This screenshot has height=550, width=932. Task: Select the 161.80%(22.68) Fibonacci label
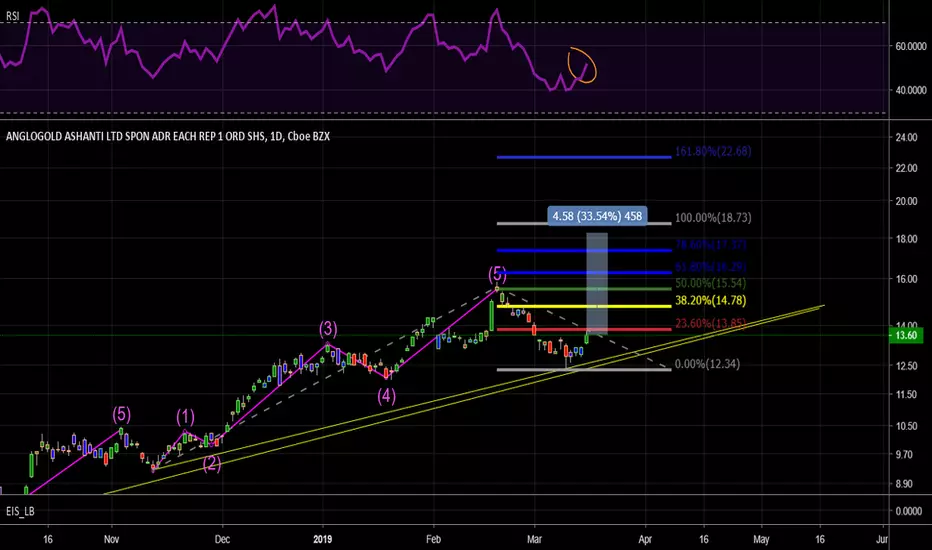[713, 151]
